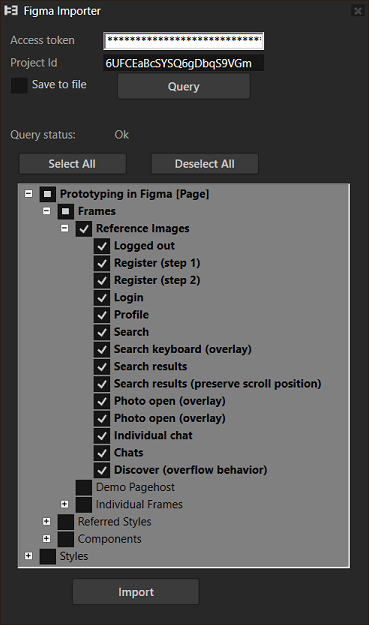Click the Select All button

pos(73,164)
